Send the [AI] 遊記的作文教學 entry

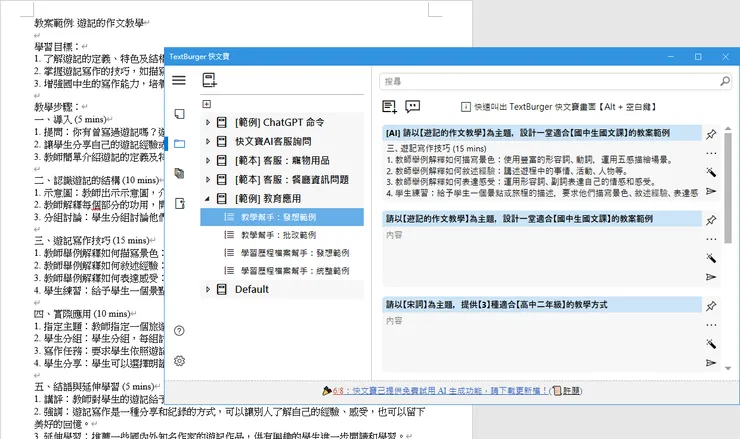tap(711, 191)
